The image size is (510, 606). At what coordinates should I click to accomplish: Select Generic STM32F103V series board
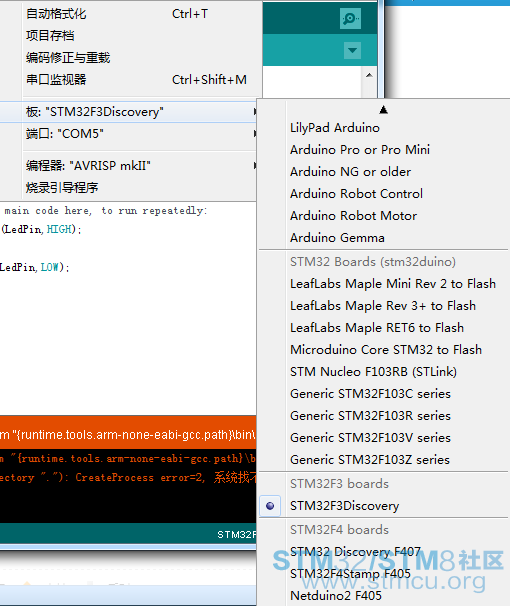pos(383,438)
